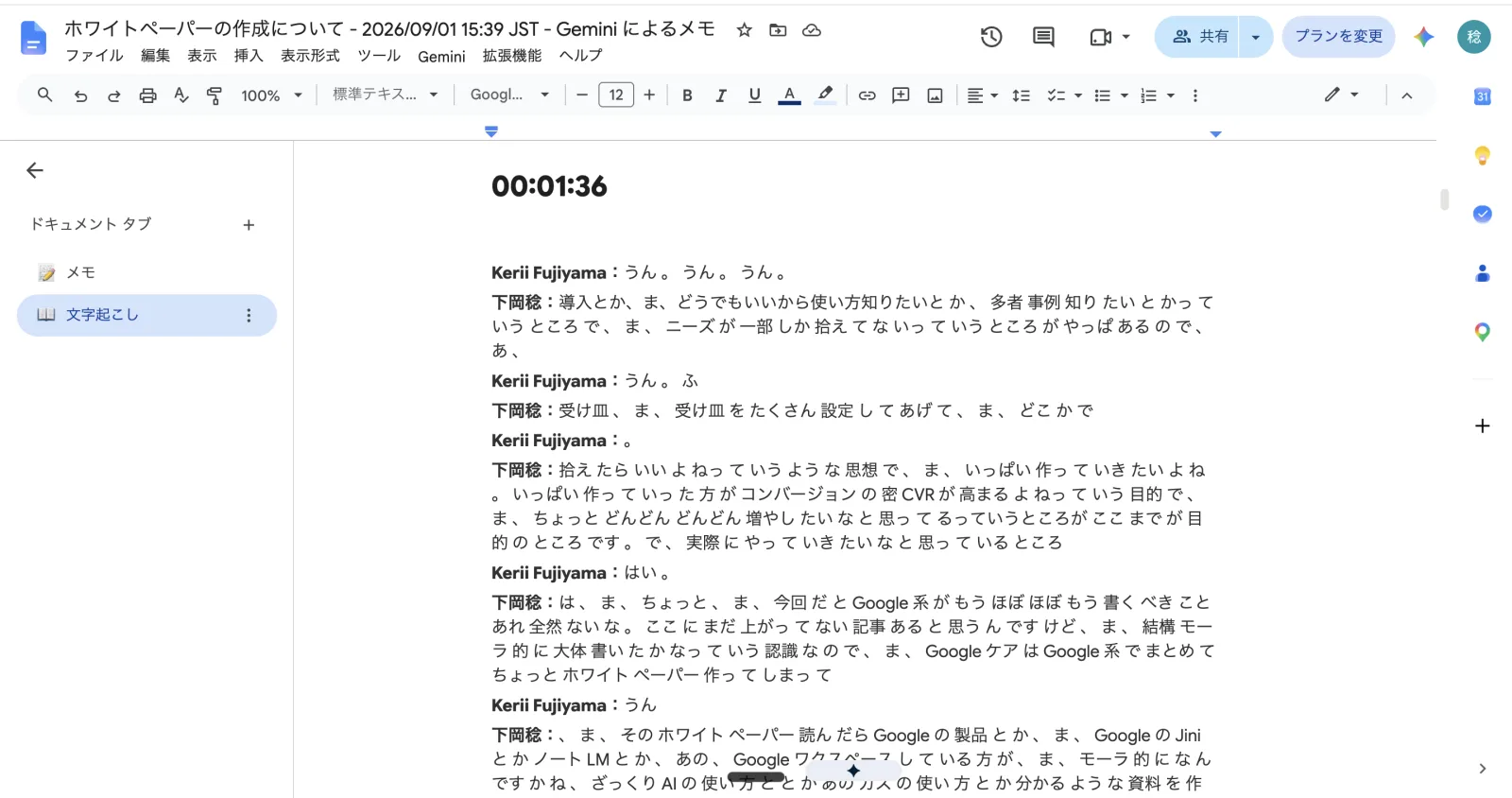Open more toolbar options
This screenshot has height=798, width=1512.
(1195, 95)
